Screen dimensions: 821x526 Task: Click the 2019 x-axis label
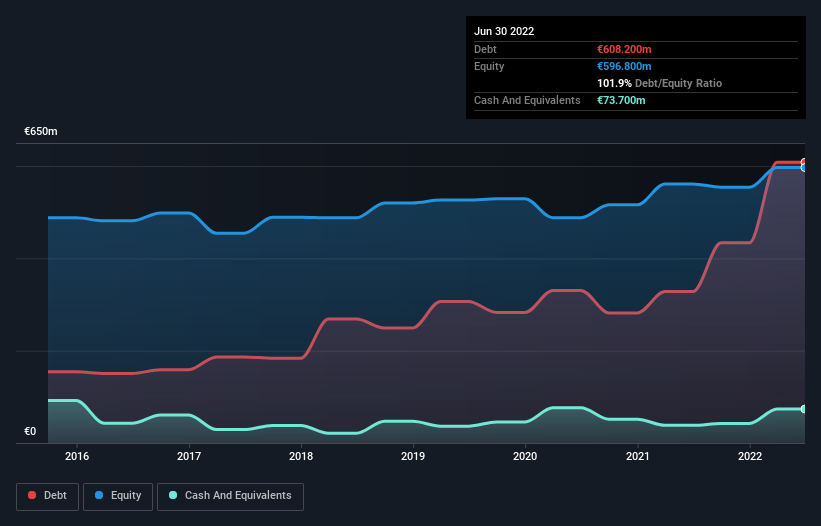tap(413, 456)
